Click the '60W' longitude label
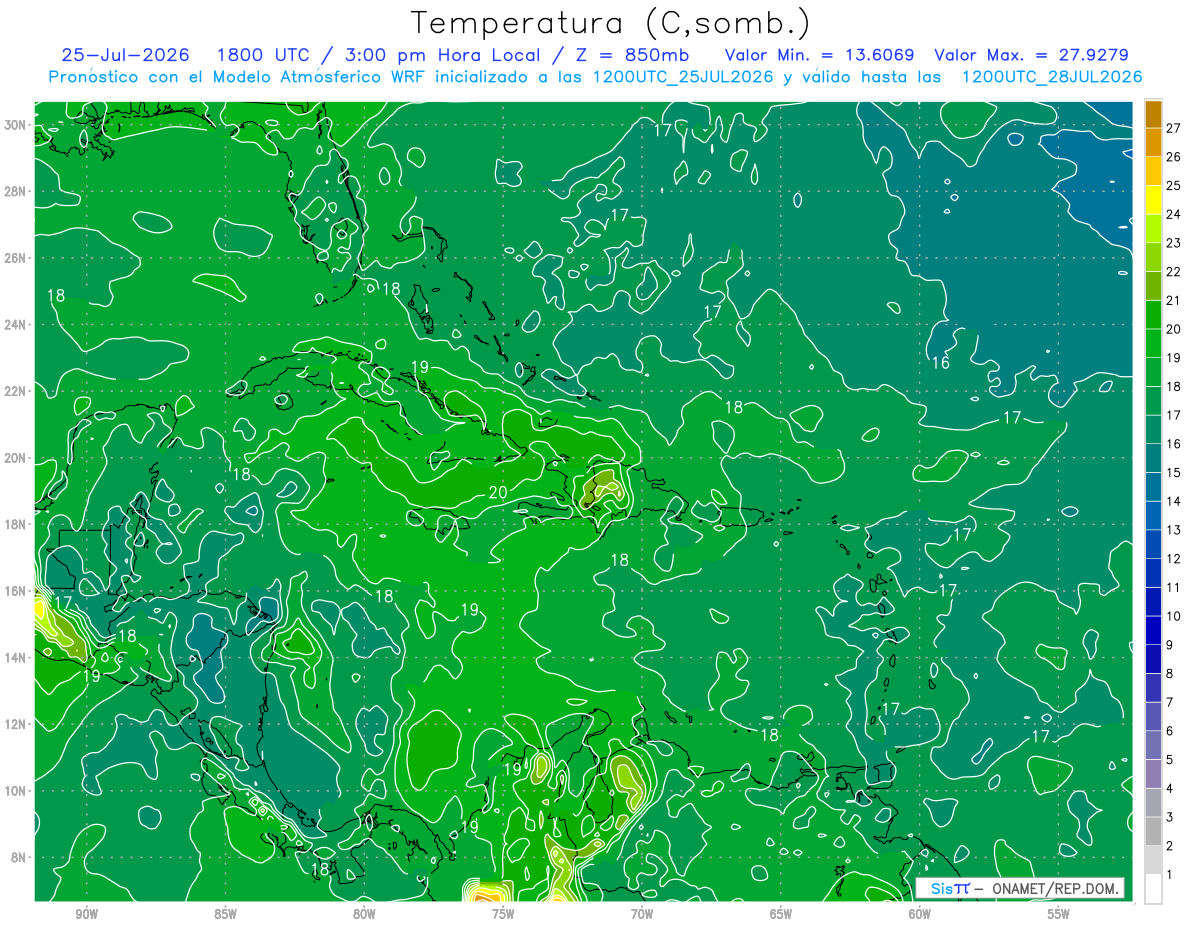This screenshot has height=927, width=1200. [x=920, y=915]
